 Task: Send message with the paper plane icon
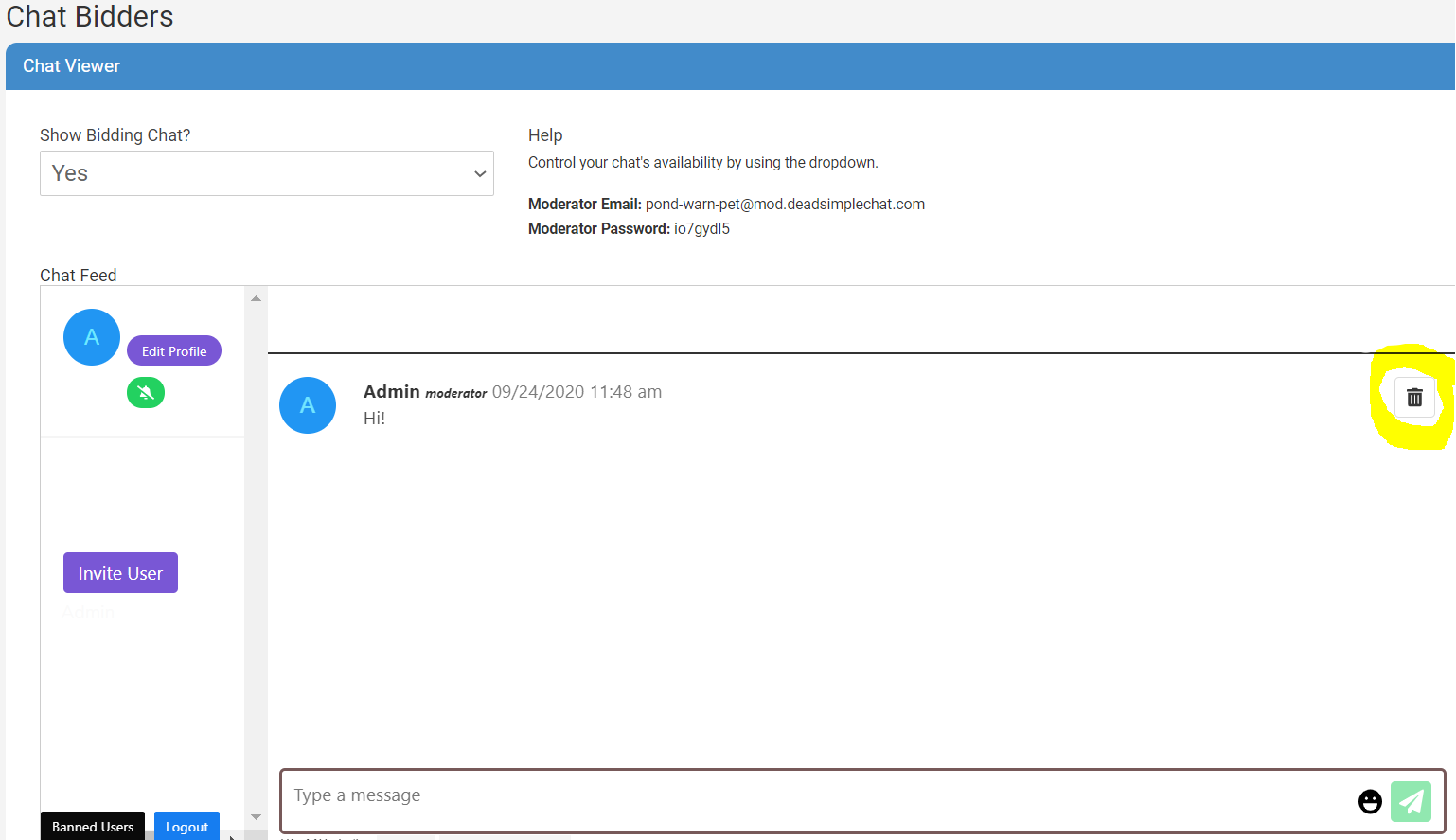pos(1412,801)
